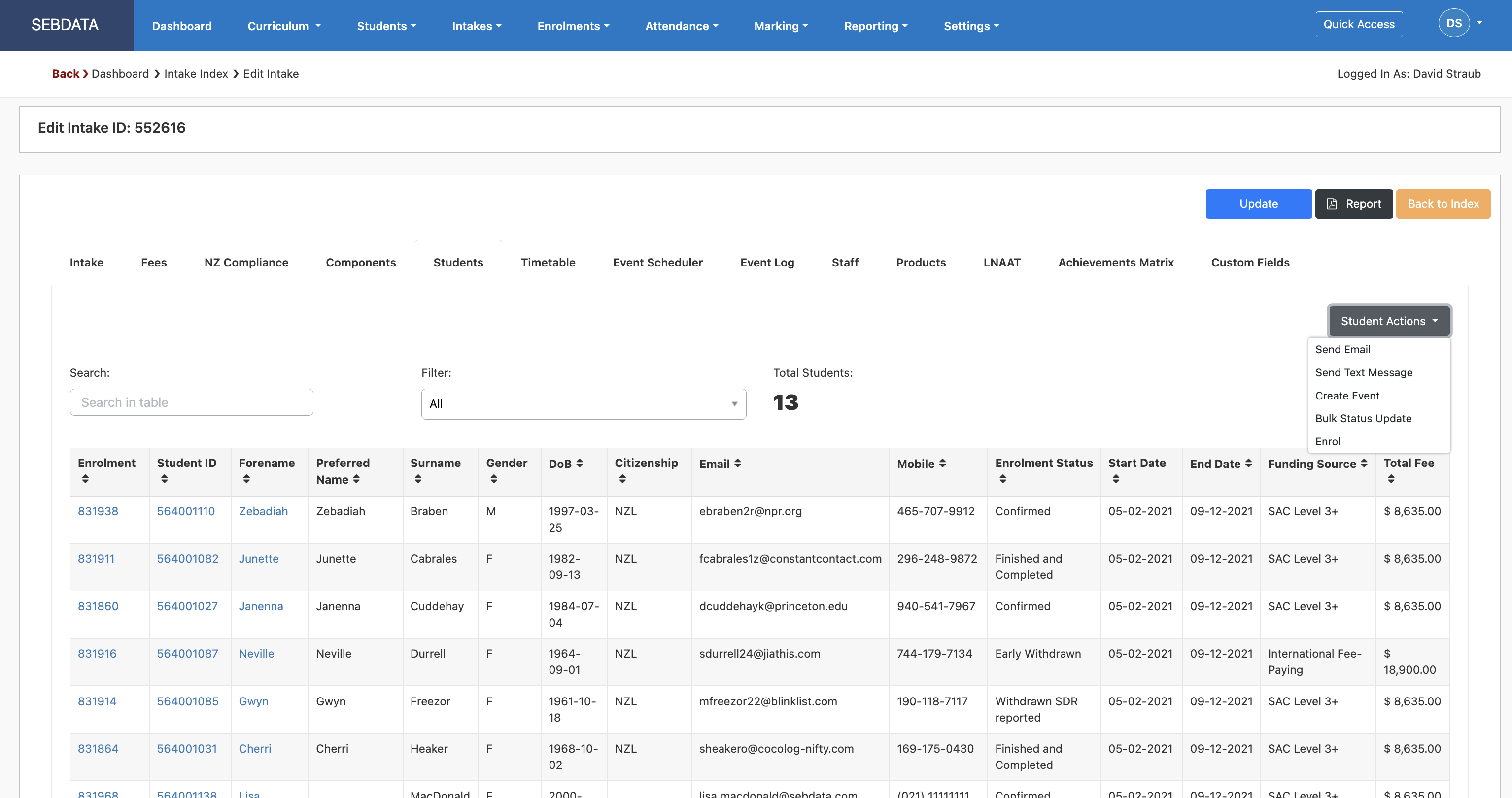1512x798 pixels.
Task: Switch to the Timetable tab
Action: (548, 262)
